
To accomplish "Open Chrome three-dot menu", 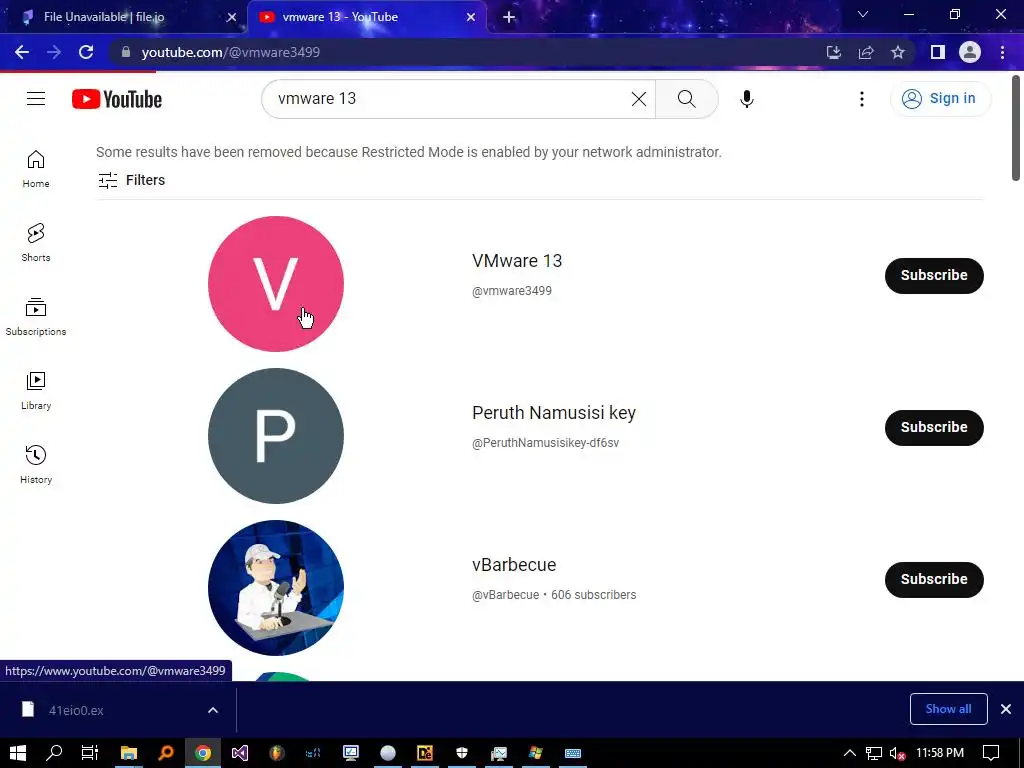I will point(1002,52).
